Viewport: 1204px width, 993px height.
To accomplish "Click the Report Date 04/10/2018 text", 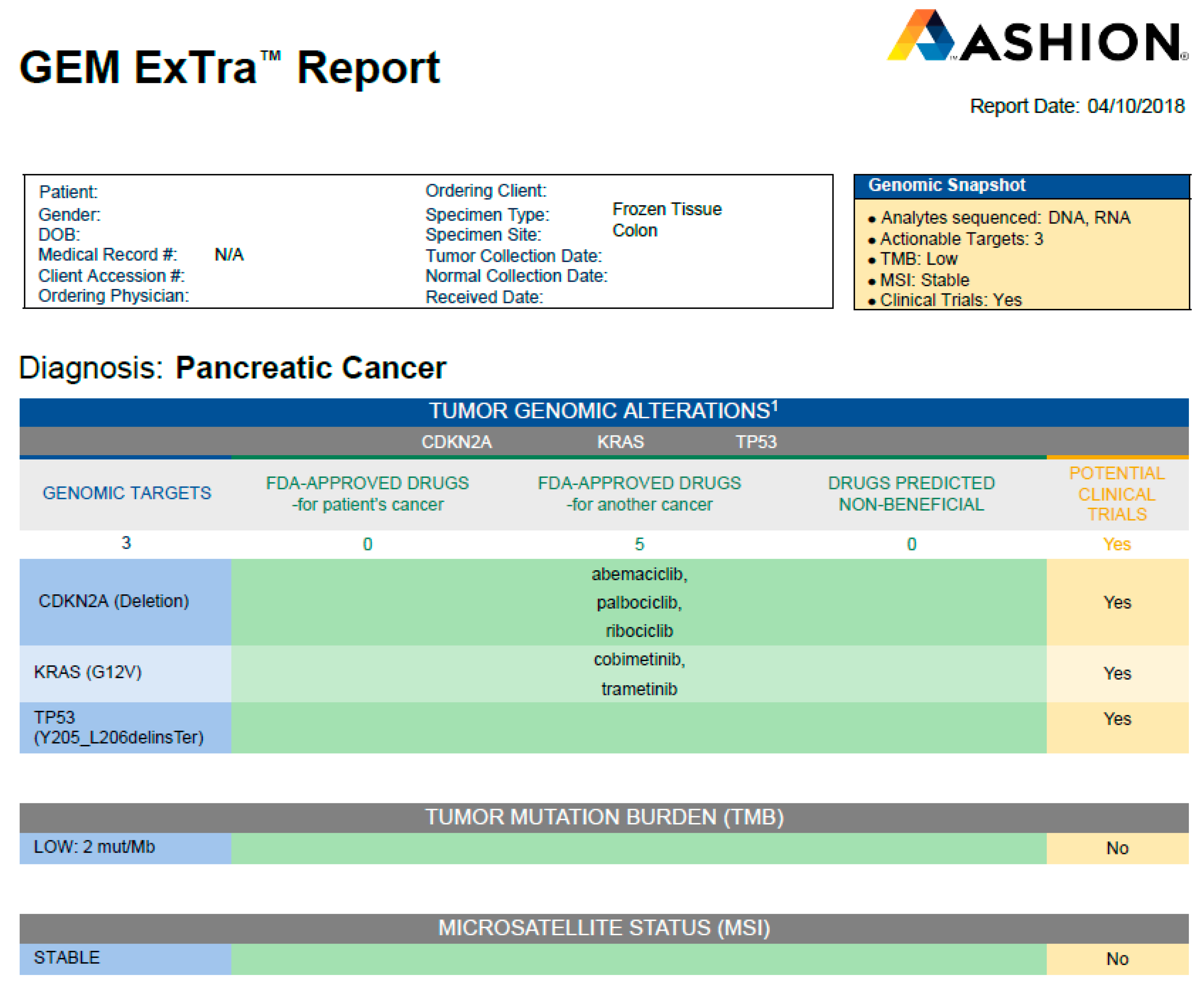I will coord(1077,106).
